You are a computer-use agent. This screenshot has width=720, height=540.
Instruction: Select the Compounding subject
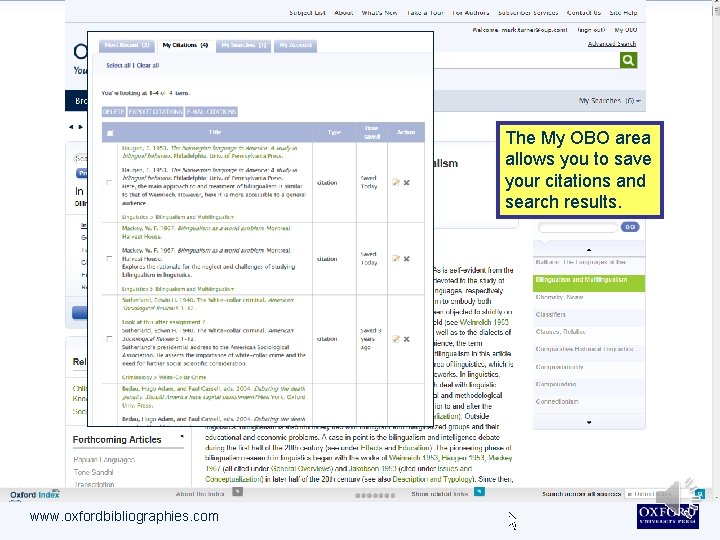click(x=556, y=384)
